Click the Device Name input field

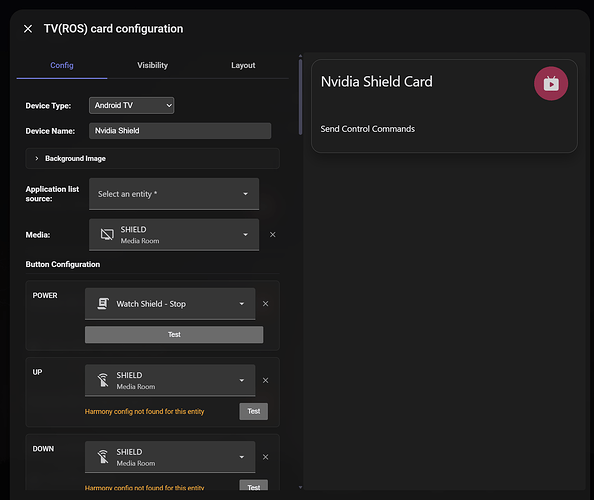180,131
